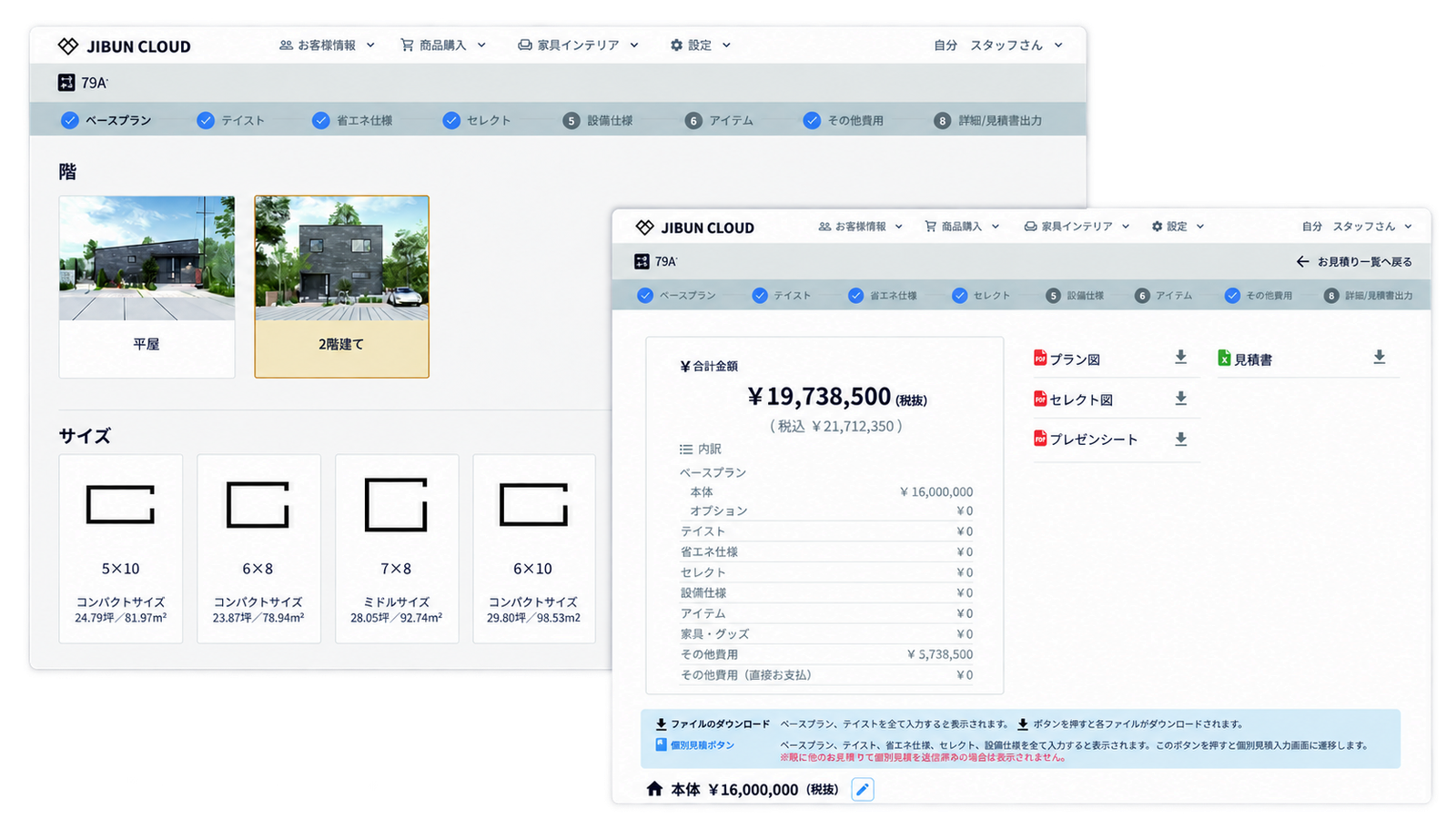This screenshot has height=819, width=1456.
Task: Click the PDF icon beside プレゼンシート
Action: click(x=1039, y=439)
